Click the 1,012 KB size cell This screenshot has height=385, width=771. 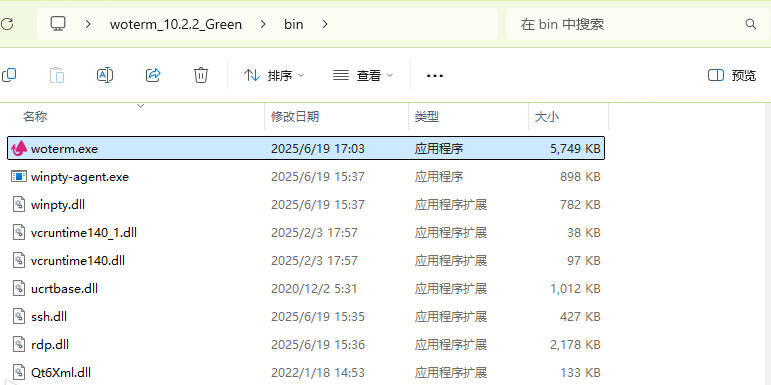coord(575,289)
